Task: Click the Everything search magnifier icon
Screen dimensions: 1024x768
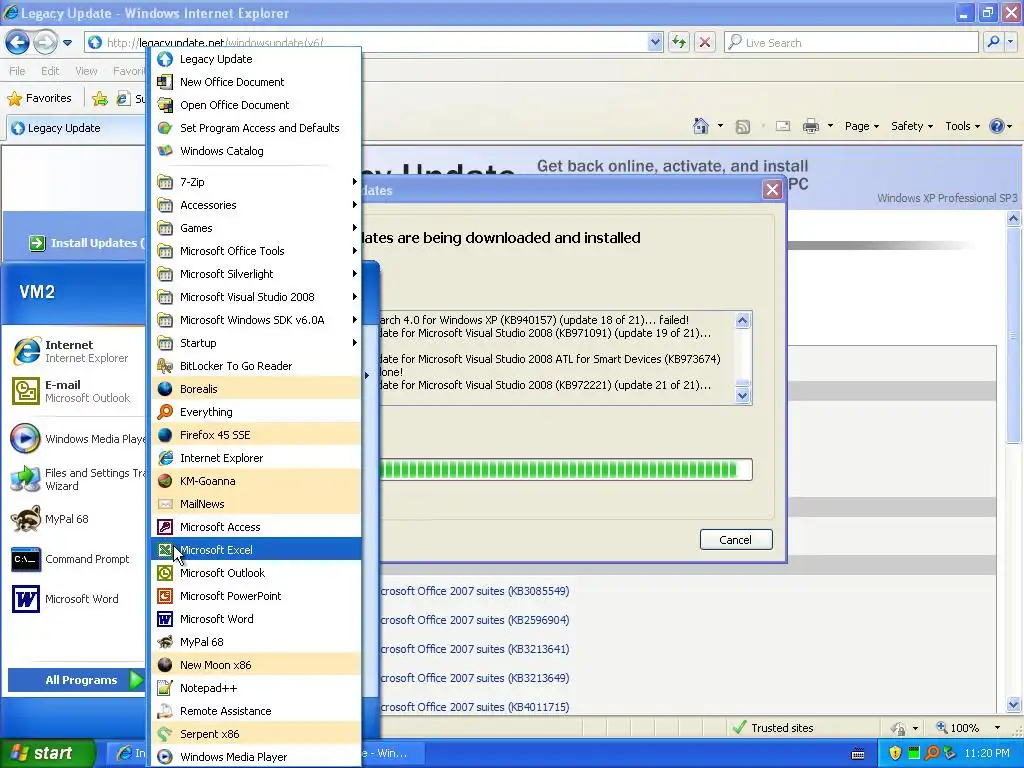Action: [165, 412]
